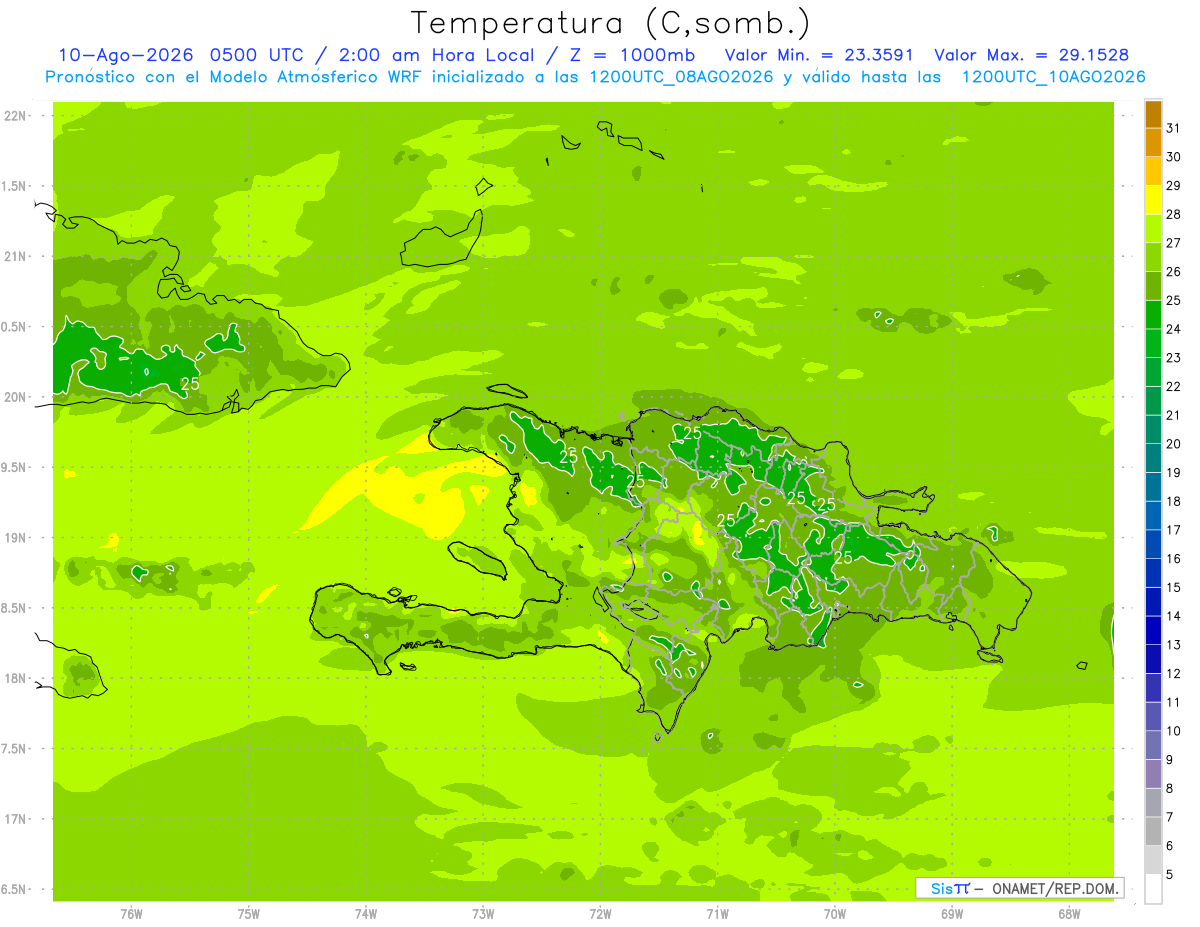Click the "22N" latitude label

(x=15, y=116)
